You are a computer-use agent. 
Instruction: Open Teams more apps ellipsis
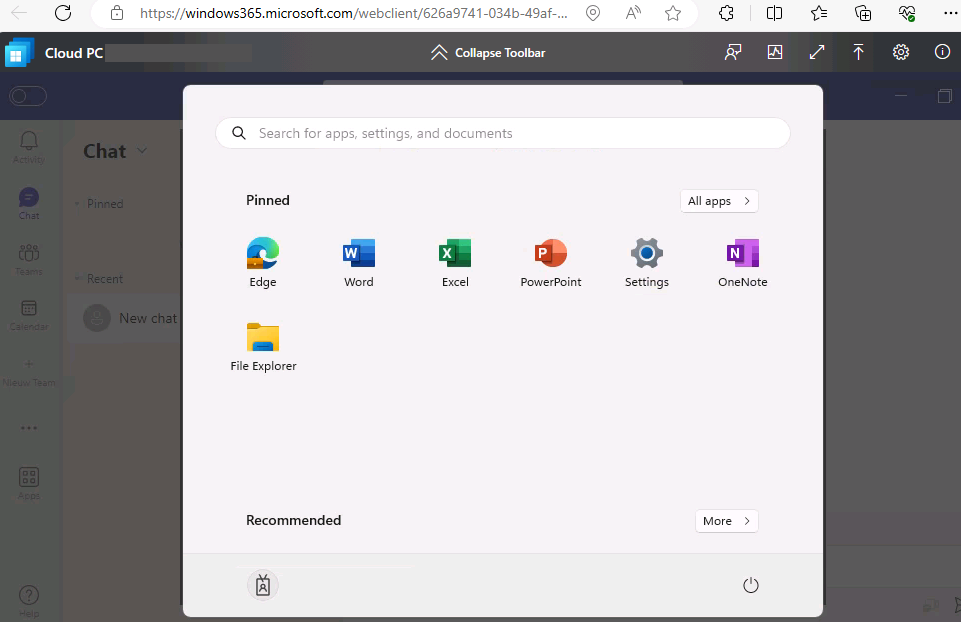point(29,428)
